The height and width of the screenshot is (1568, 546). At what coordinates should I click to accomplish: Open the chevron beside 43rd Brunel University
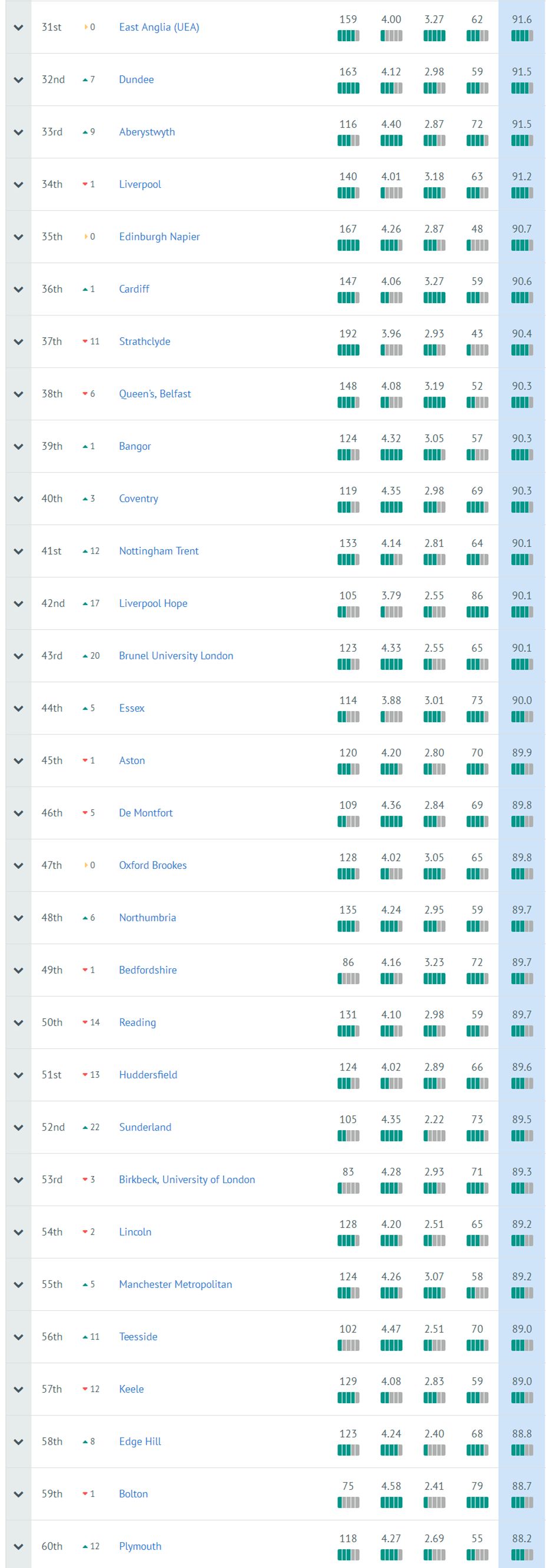coord(18,656)
